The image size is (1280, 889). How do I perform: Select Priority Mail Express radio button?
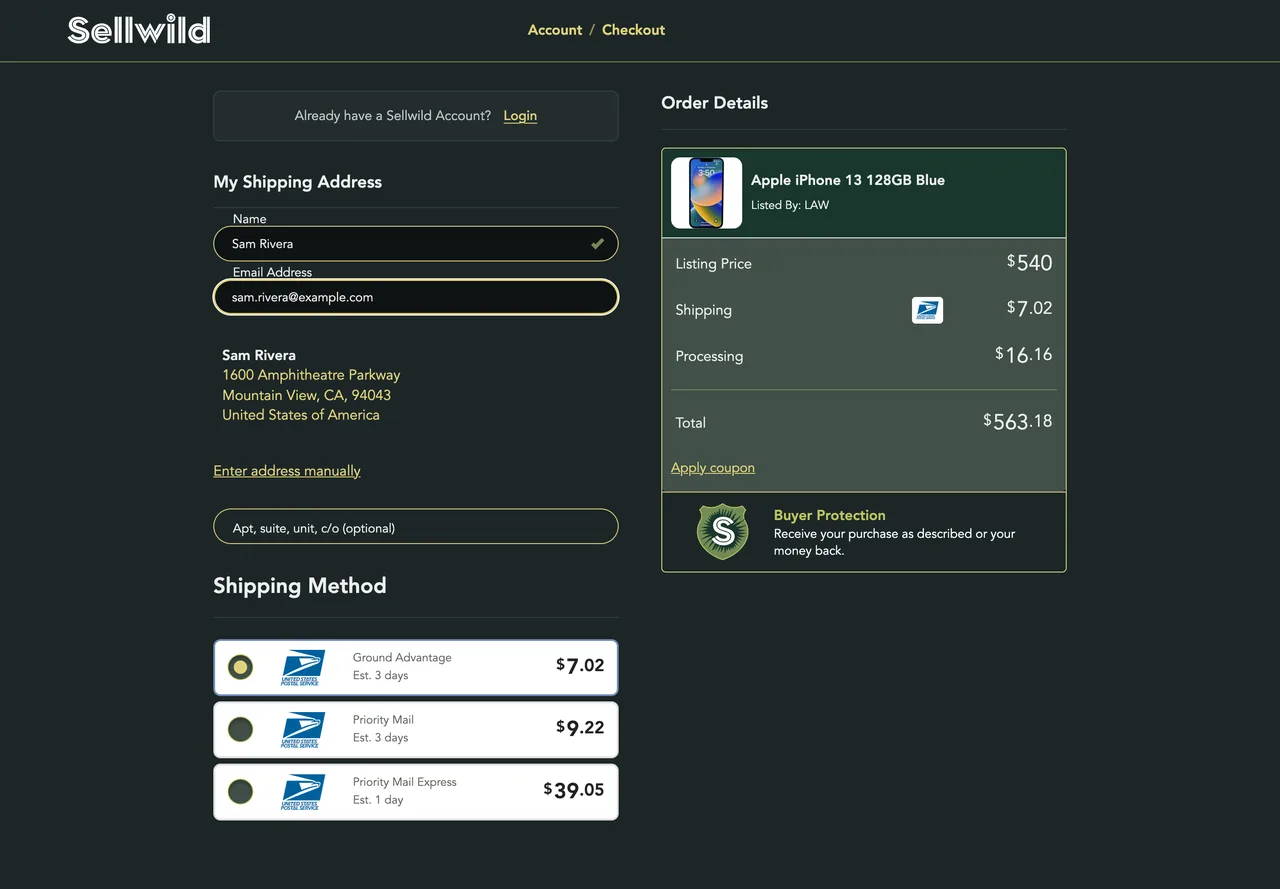point(240,792)
